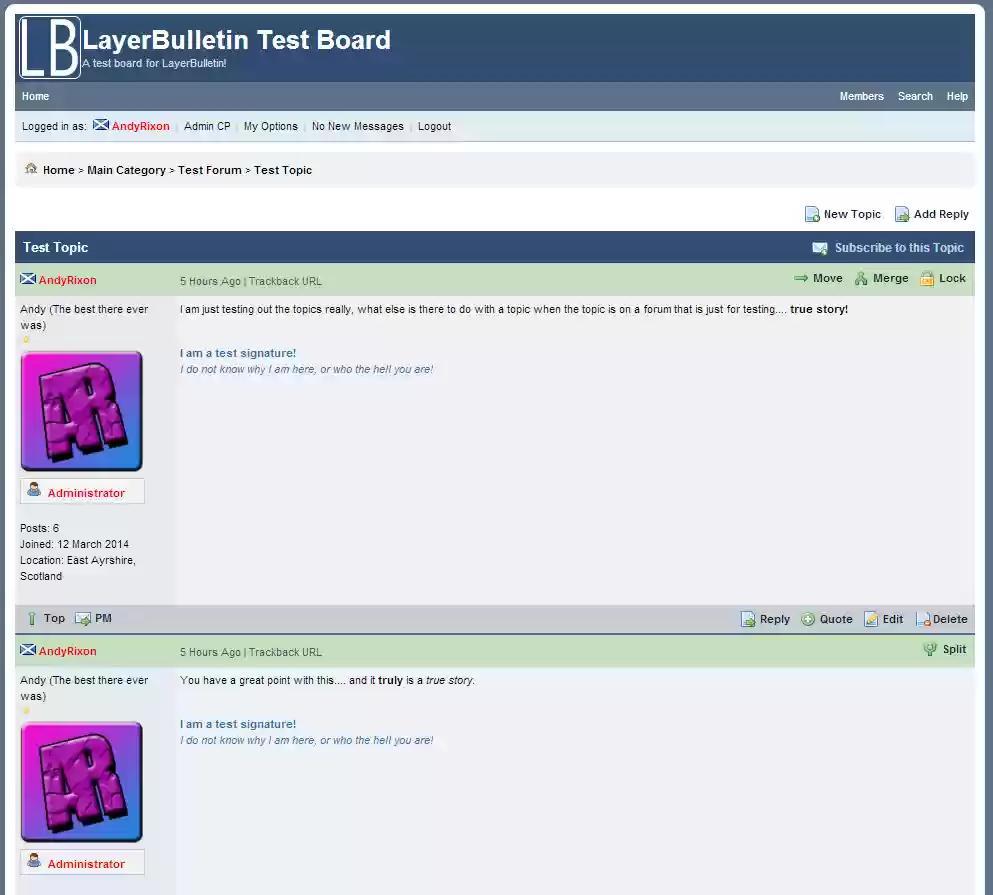
Task: Delete the first post
Action: (x=941, y=618)
